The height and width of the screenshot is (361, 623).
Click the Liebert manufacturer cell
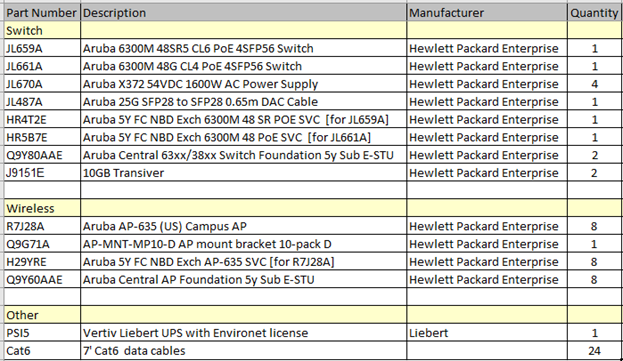[x=487, y=332]
